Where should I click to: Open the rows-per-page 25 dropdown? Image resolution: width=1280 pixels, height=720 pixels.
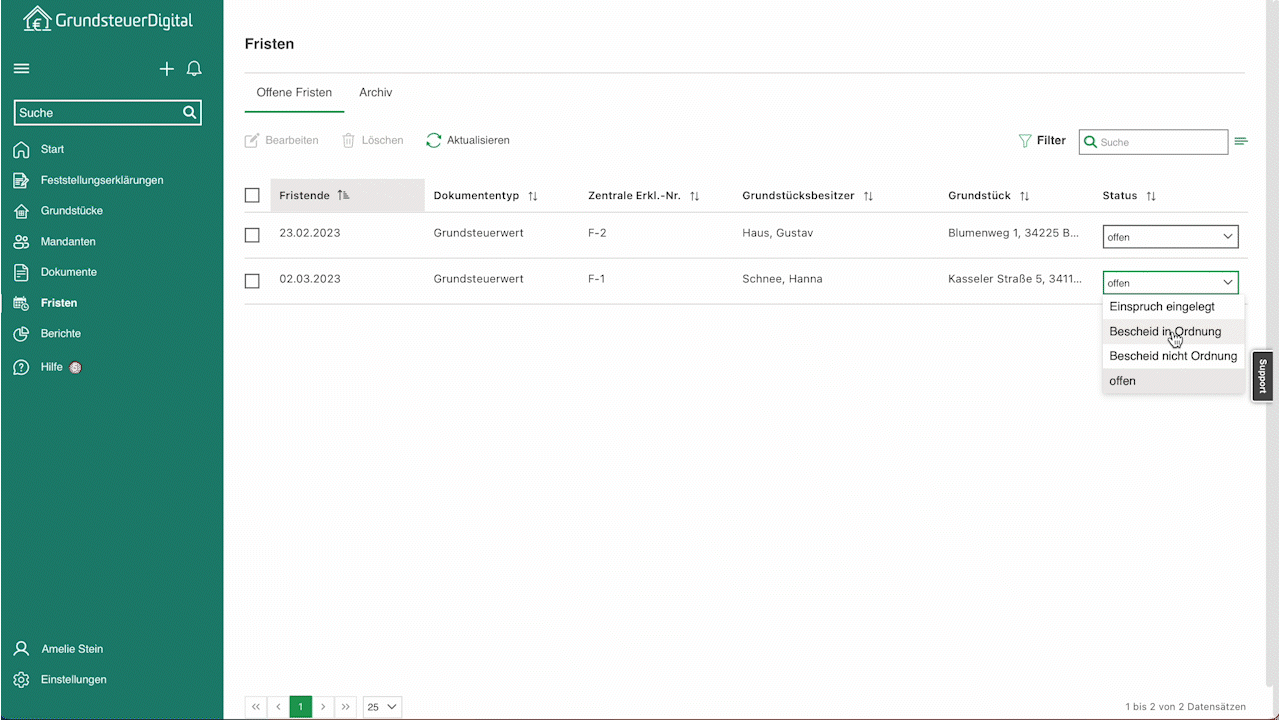pos(382,707)
